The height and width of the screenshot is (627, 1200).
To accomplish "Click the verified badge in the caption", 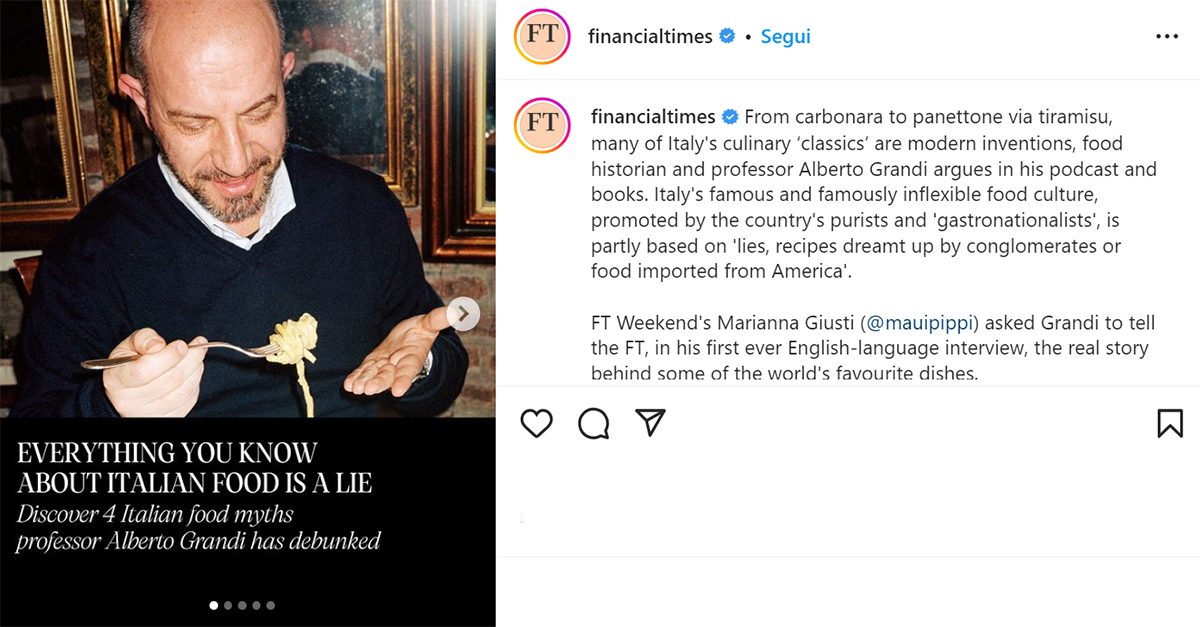I will pos(731,117).
